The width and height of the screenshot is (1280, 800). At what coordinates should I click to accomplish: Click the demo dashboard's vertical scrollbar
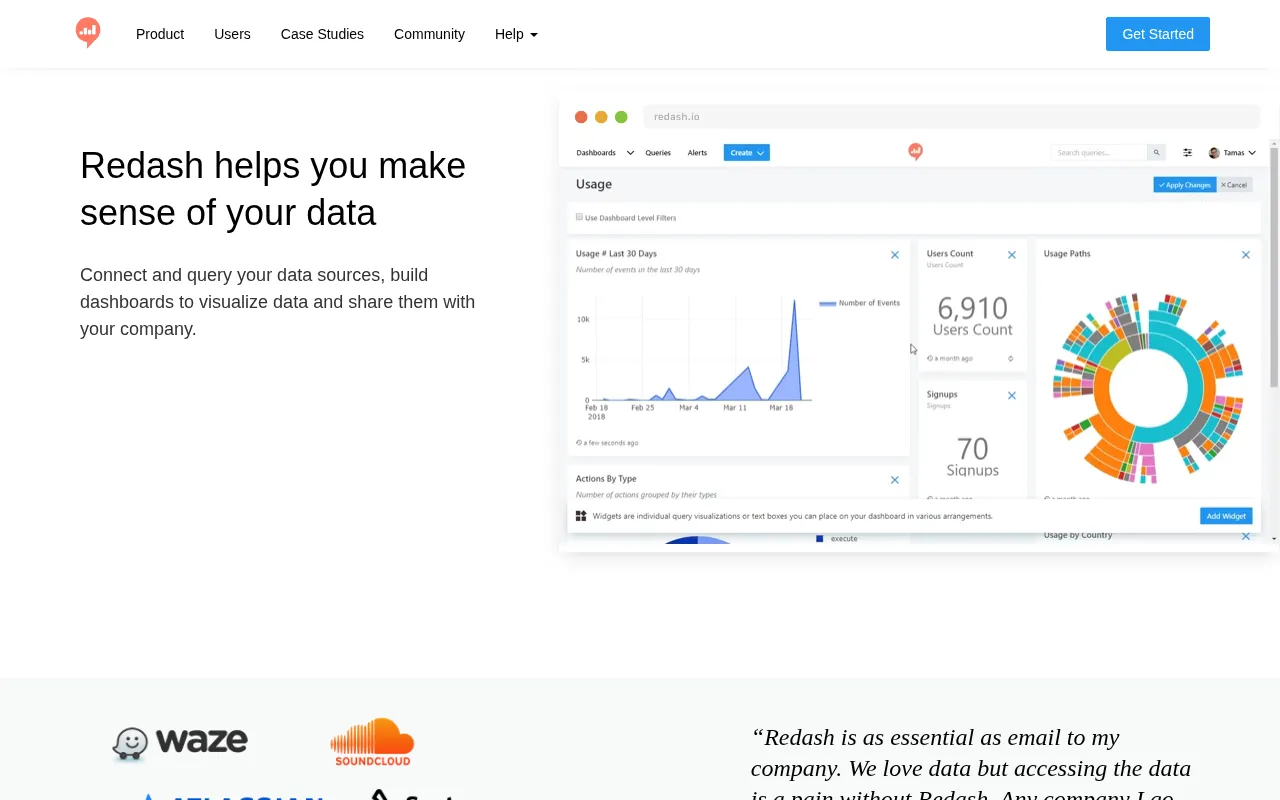coord(1274,265)
